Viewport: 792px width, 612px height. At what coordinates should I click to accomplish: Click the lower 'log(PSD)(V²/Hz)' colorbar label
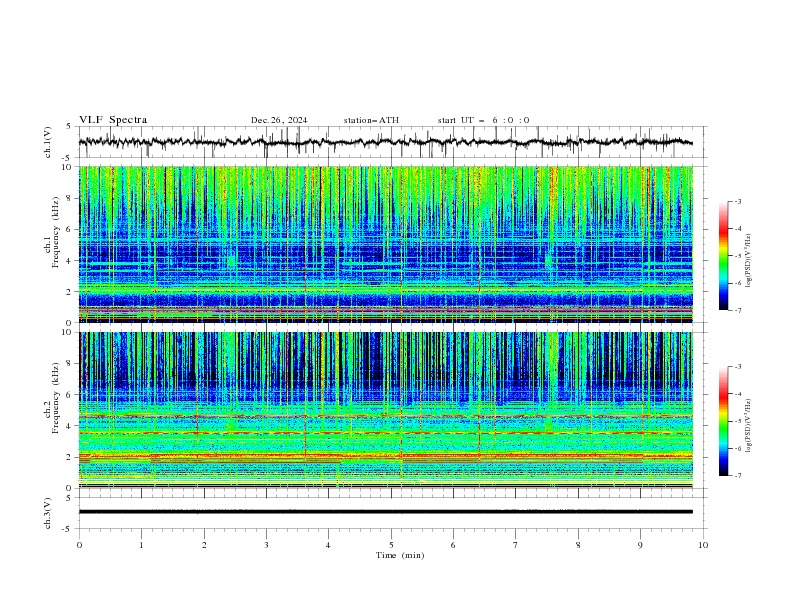click(x=748, y=426)
